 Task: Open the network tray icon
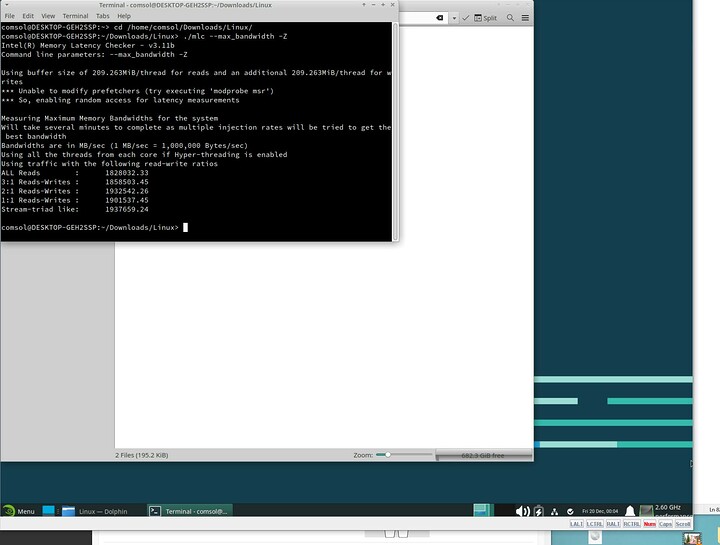coord(555,511)
